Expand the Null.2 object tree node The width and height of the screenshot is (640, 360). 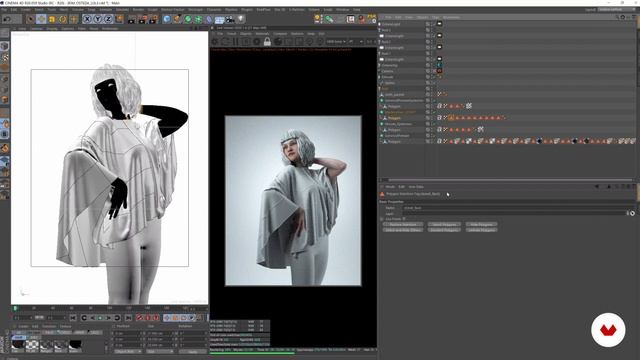[379, 42]
